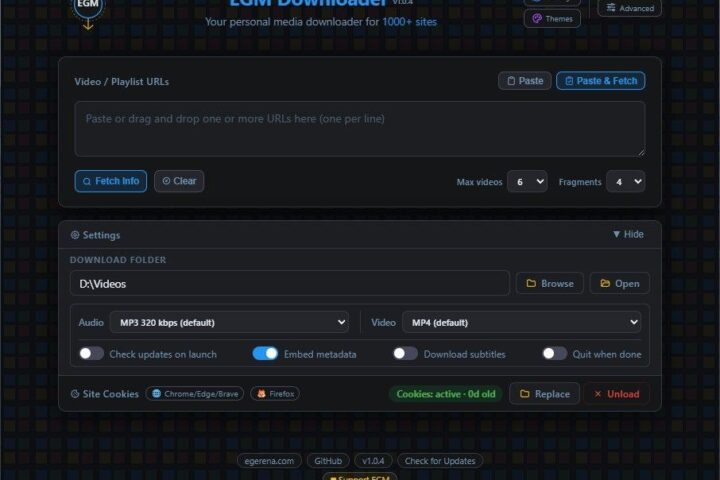
Task: Toggle Quit when done switch
Action: point(554,354)
